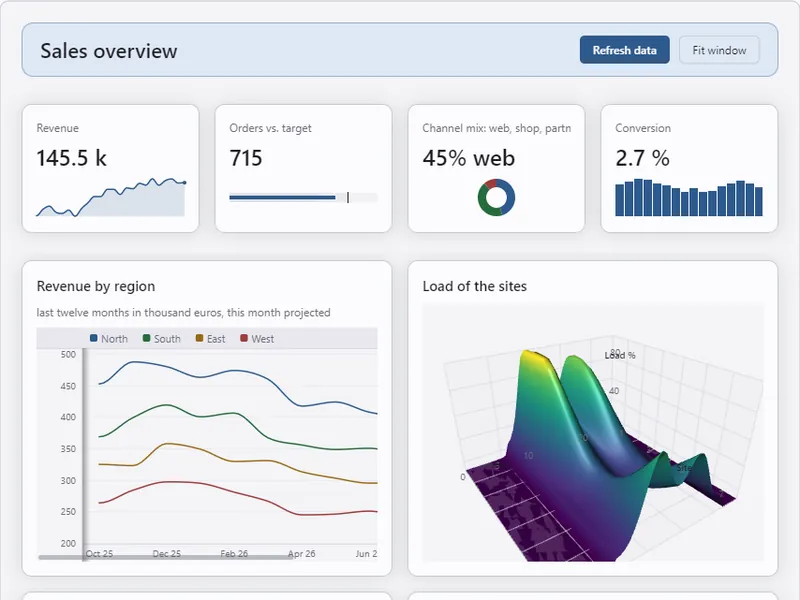Click the Dec 25 axis label

[x=167, y=554]
